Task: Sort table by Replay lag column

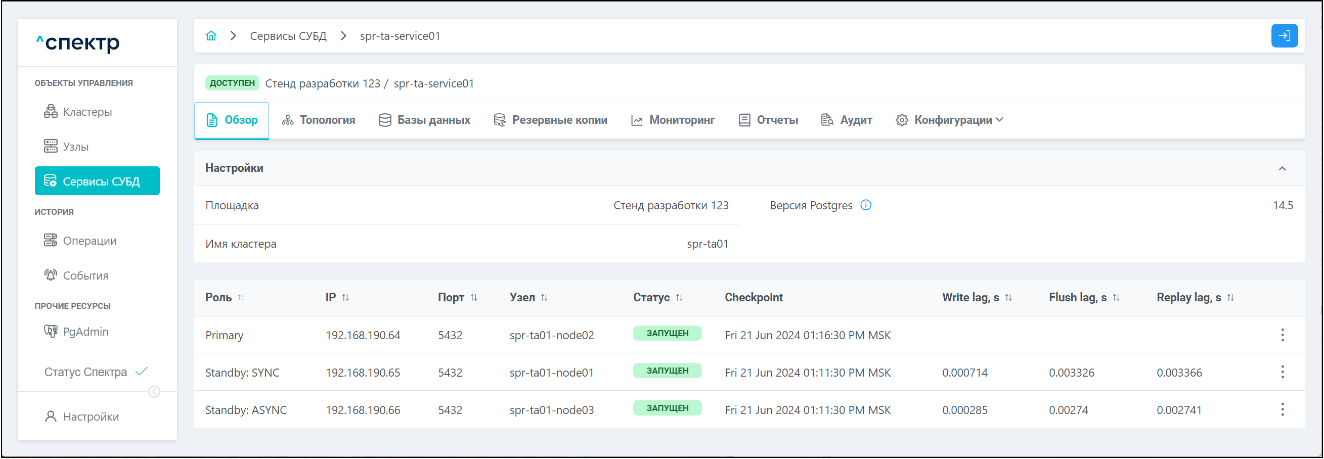Action: [x=1231, y=298]
